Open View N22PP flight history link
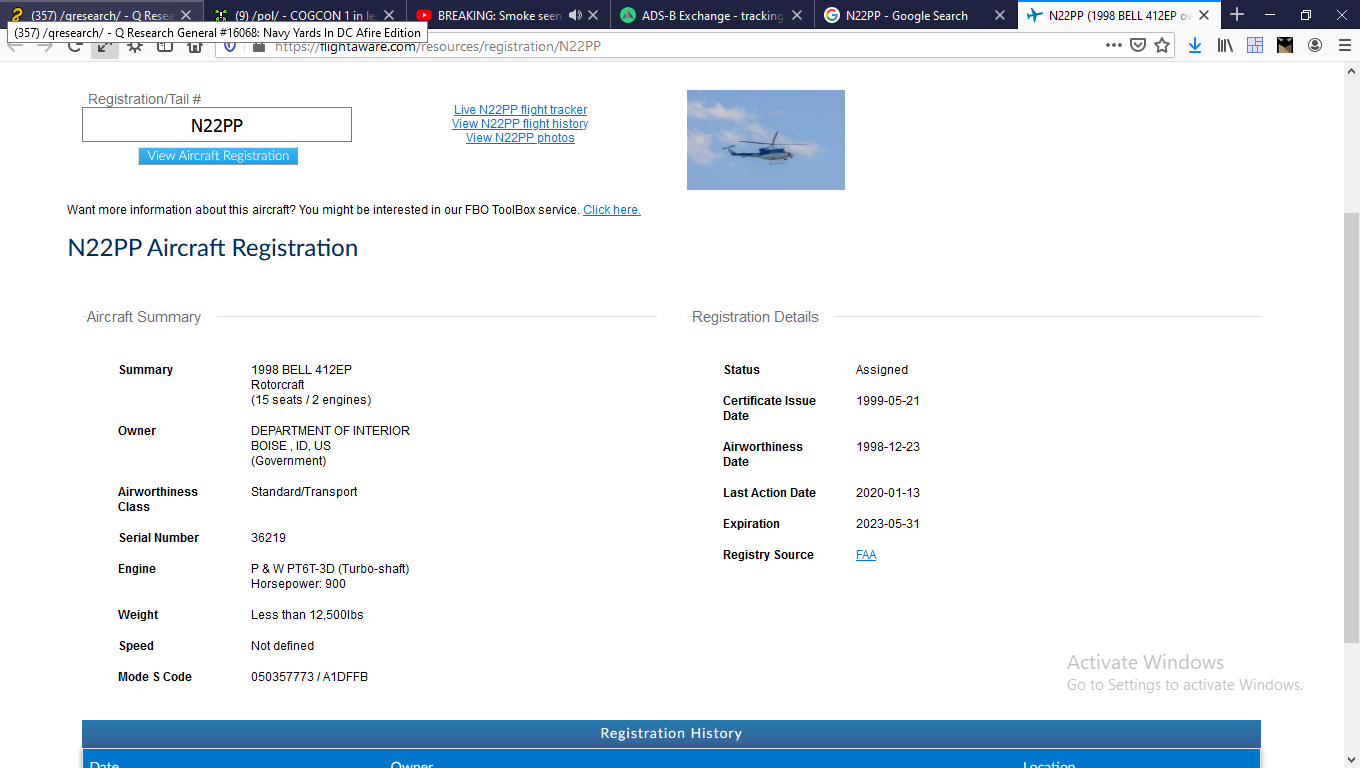 click(x=520, y=124)
